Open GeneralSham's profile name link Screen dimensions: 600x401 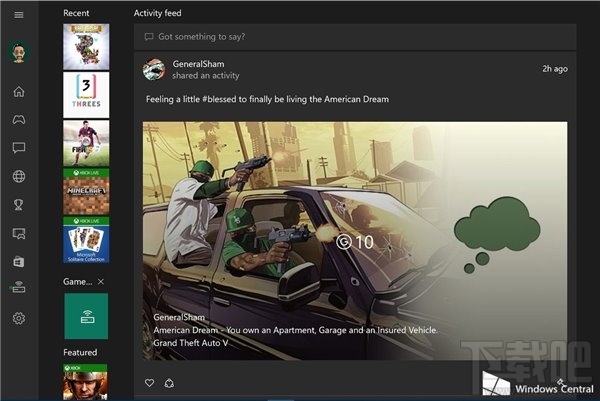point(199,64)
